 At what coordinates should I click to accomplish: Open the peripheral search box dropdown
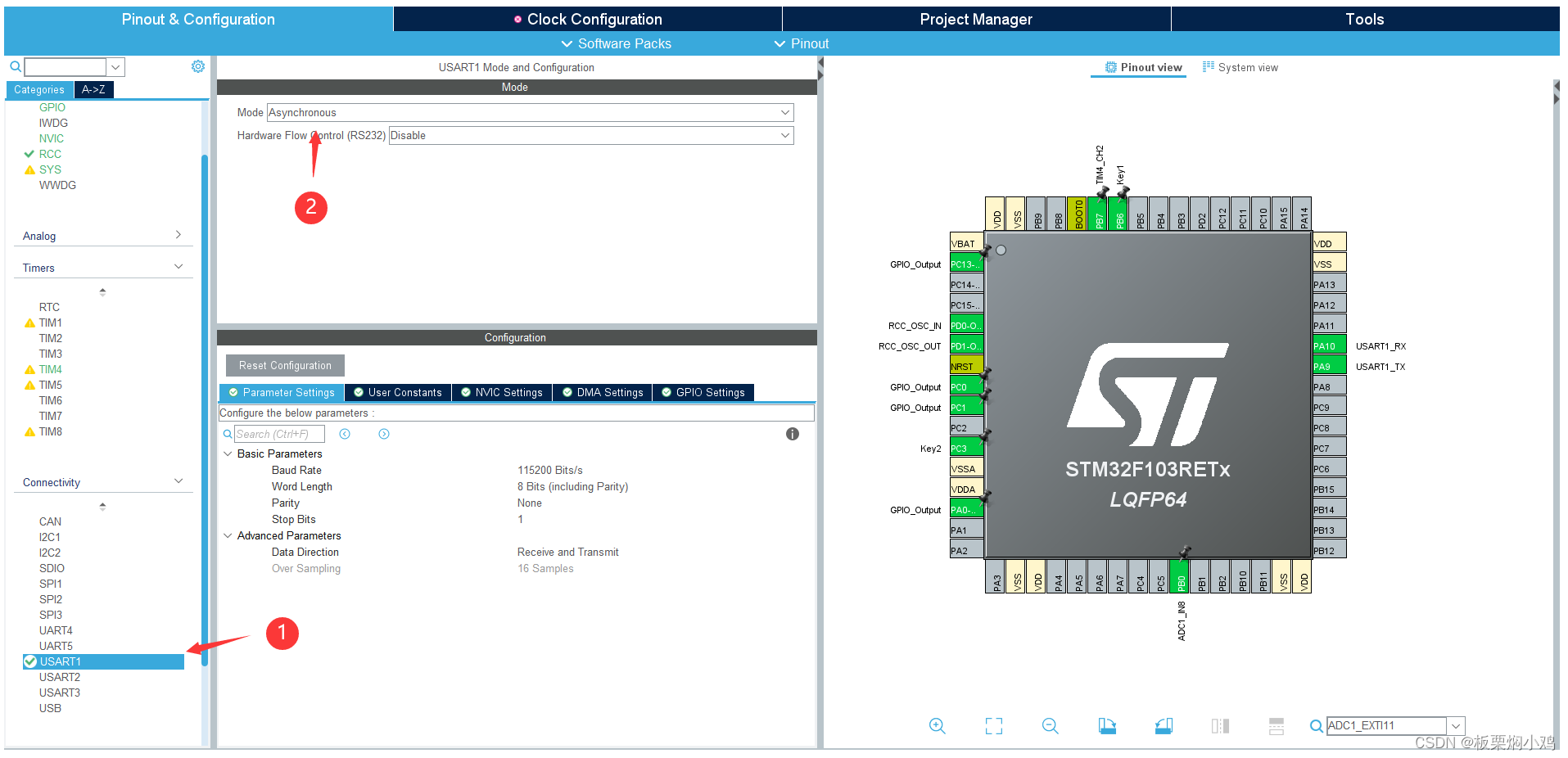[115, 67]
